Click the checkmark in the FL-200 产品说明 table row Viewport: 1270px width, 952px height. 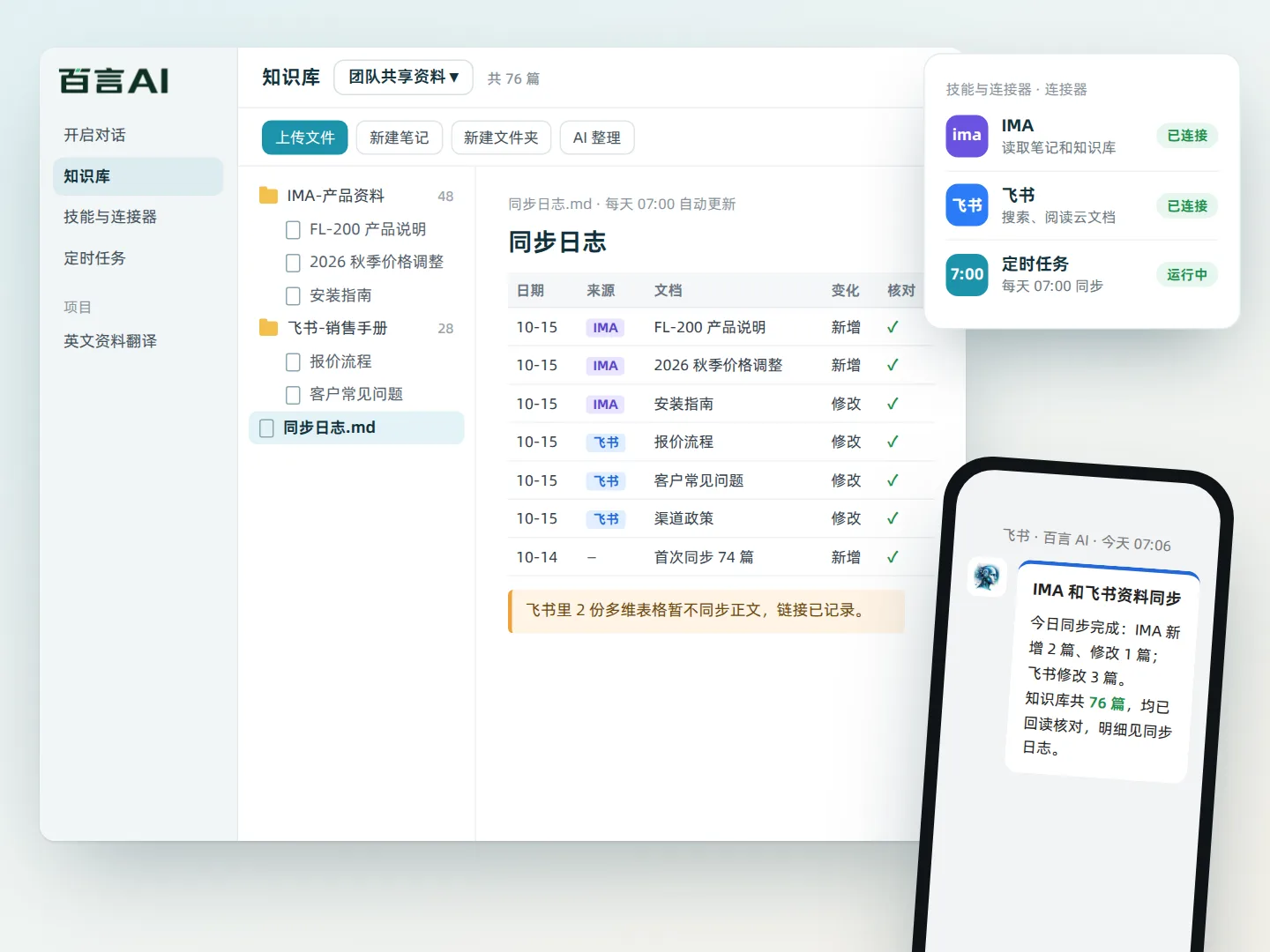[x=893, y=327]
